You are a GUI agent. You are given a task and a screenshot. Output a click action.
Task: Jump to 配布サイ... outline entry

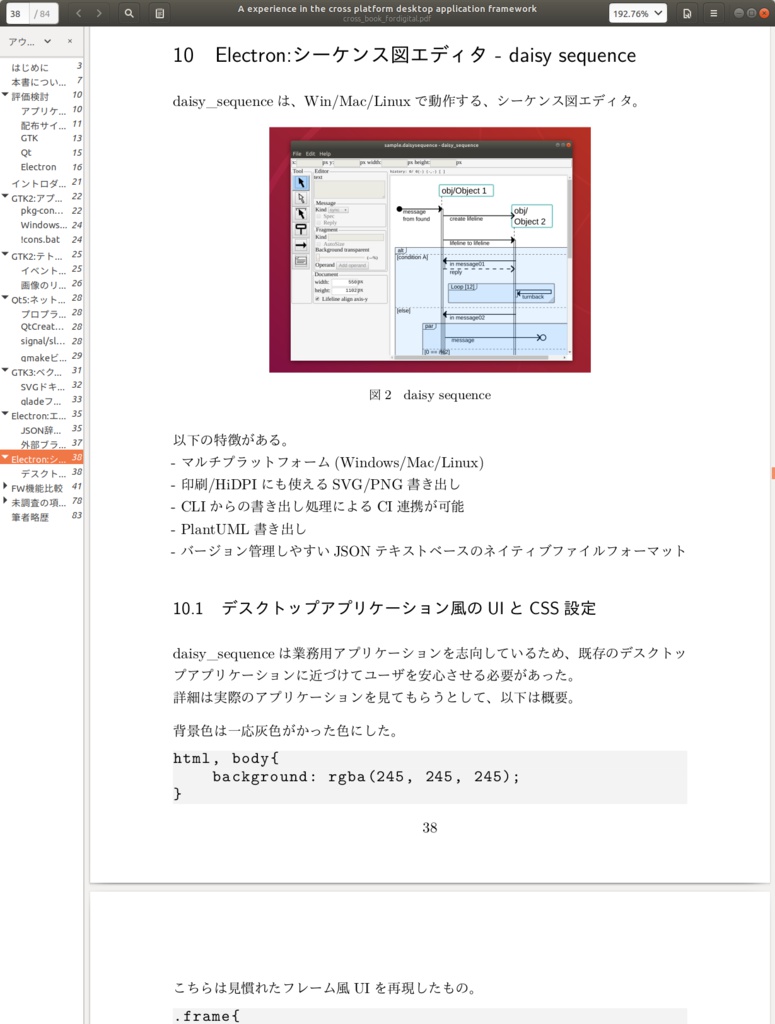click(x=43, y=125)
